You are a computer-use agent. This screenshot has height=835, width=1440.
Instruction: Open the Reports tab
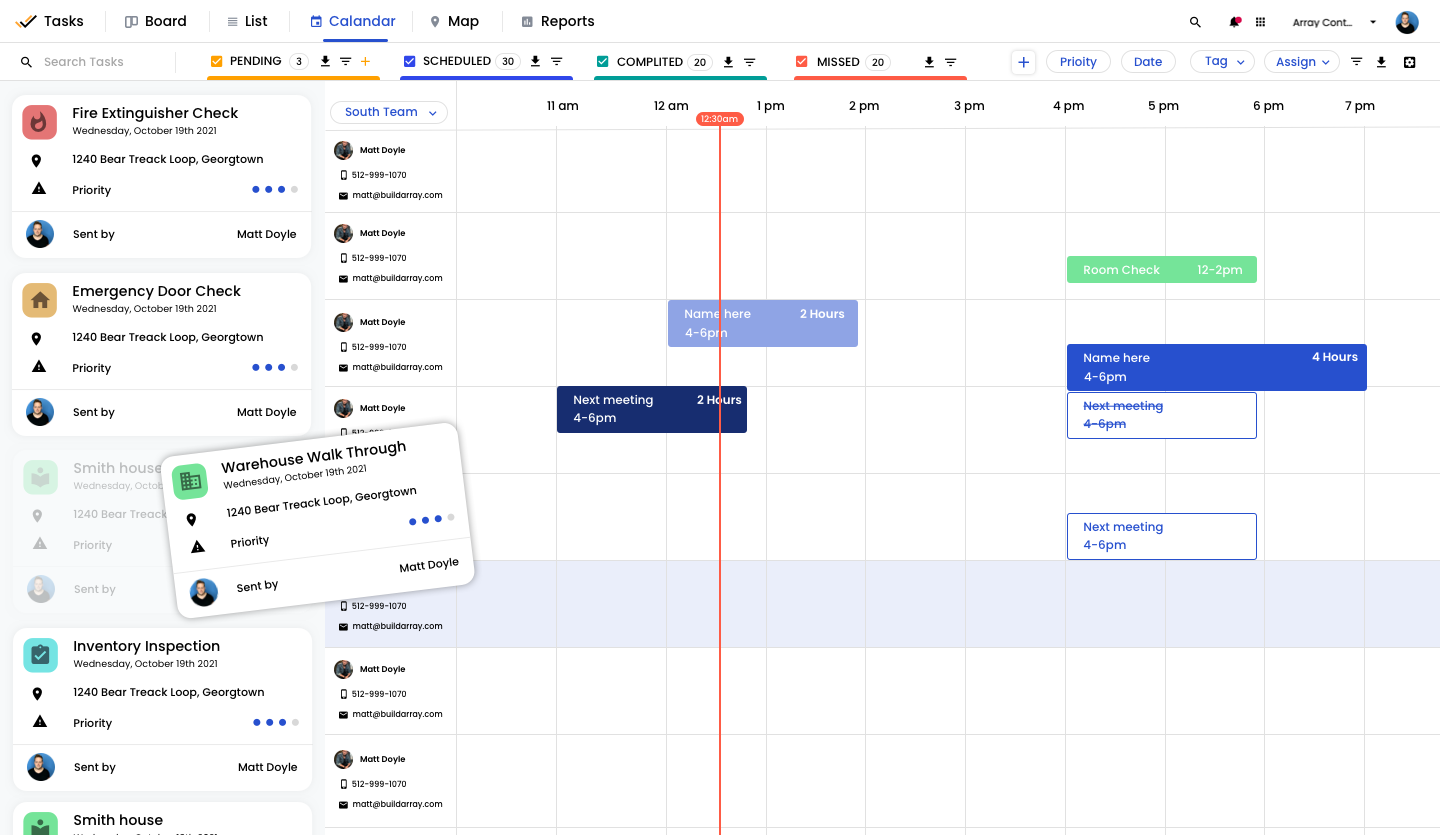click(x=558, y=21)
